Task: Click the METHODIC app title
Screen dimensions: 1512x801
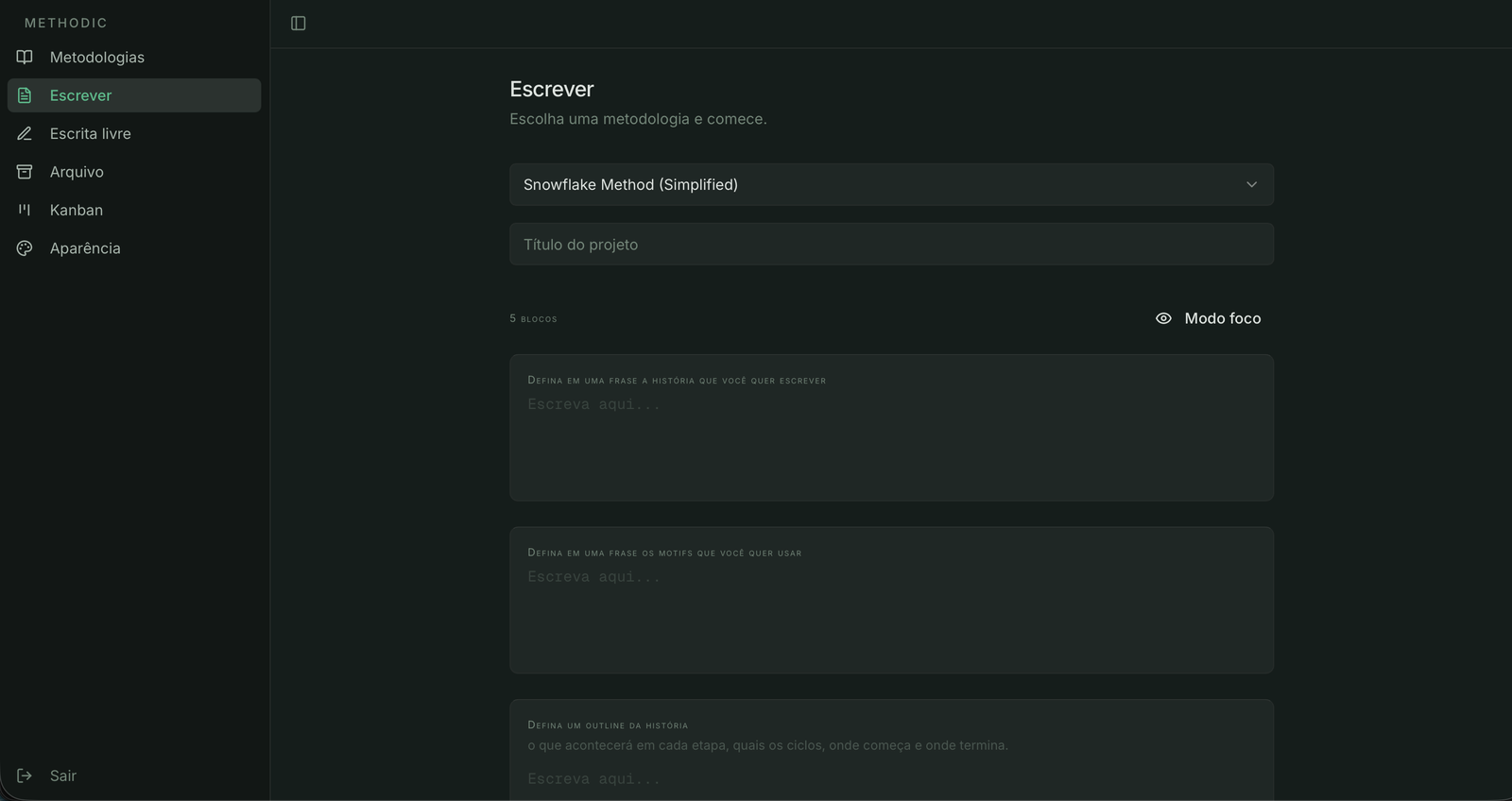Action: pos(66,23)
